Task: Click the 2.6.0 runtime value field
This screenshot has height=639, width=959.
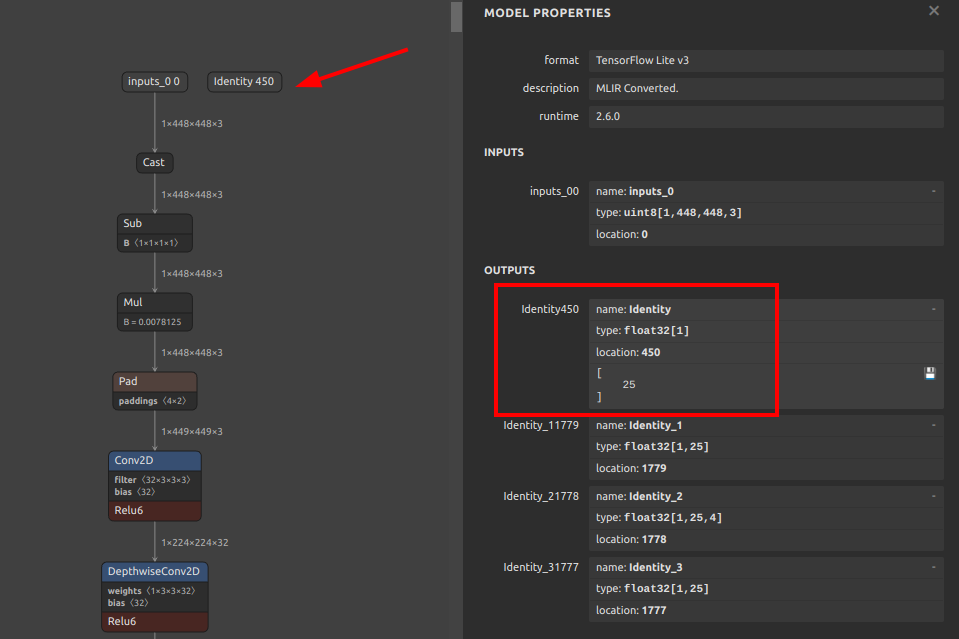Action: click(x=766, y=116)
